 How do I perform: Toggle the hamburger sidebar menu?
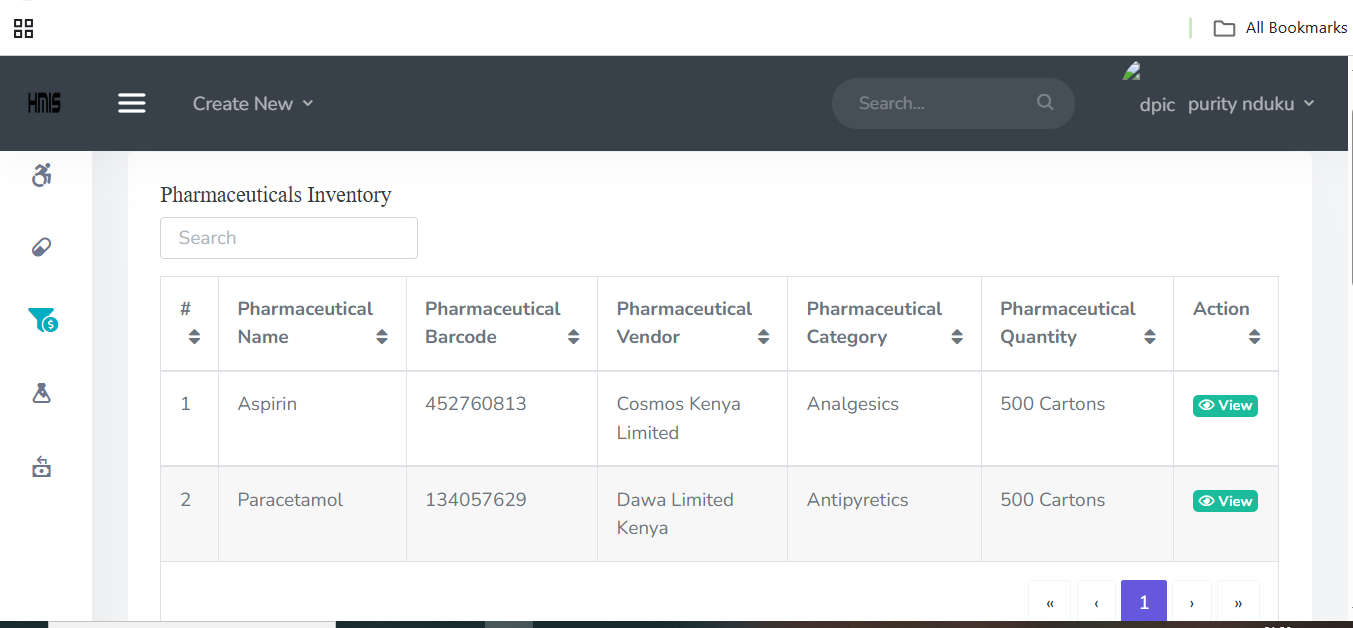[x=132, y=103]
